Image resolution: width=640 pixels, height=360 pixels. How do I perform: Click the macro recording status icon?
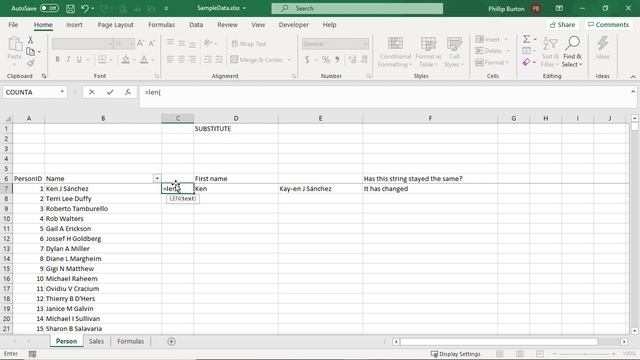click(x=32, y=354)
